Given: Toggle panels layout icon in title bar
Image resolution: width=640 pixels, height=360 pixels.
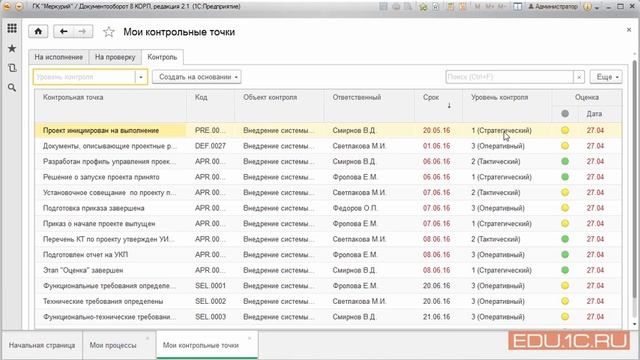Looking at the screenshot, I should tap(517, 7).
